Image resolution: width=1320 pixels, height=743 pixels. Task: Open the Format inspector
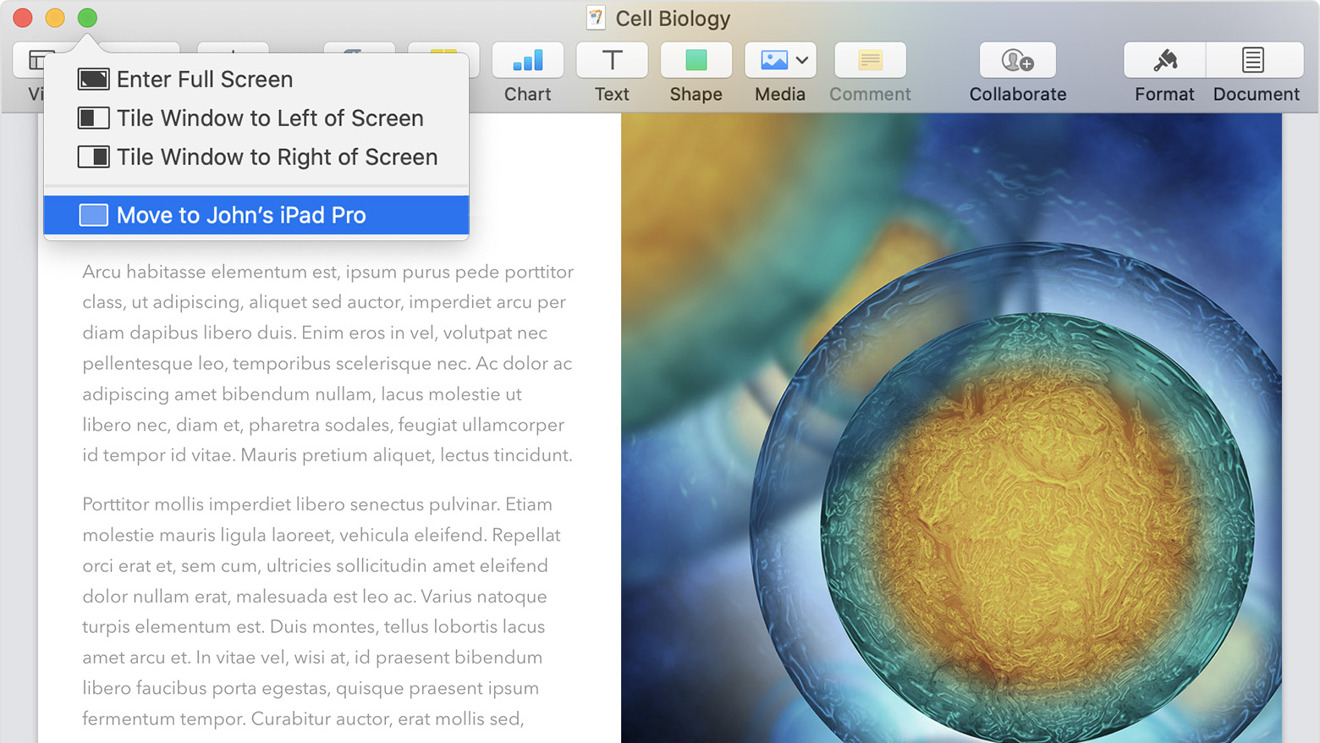tap(1165, 61)
